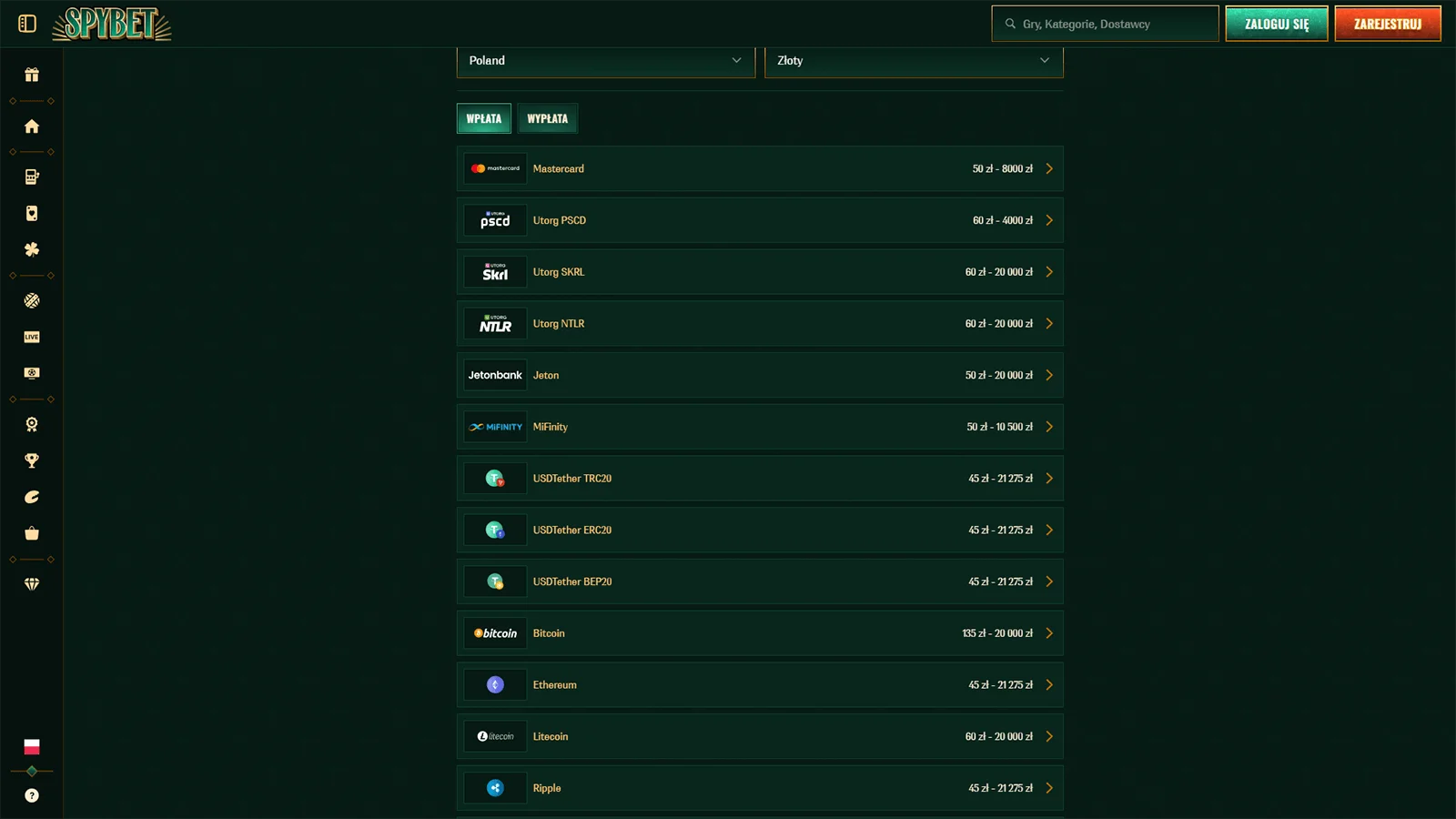
Task: Click the SpyBet logo
Action: click(112, 25)
